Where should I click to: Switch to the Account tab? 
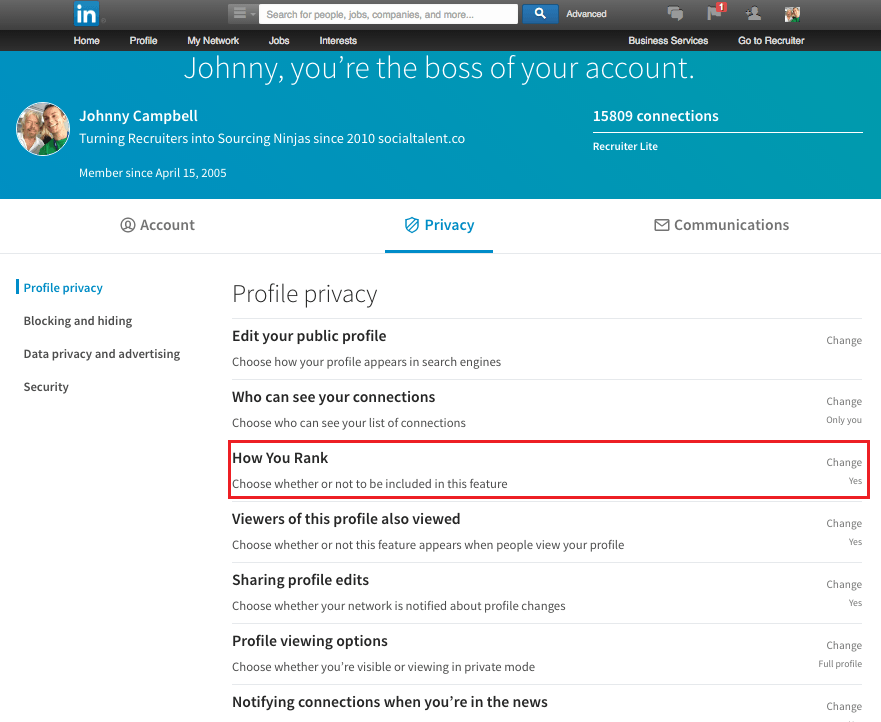(x=157, y=225)
